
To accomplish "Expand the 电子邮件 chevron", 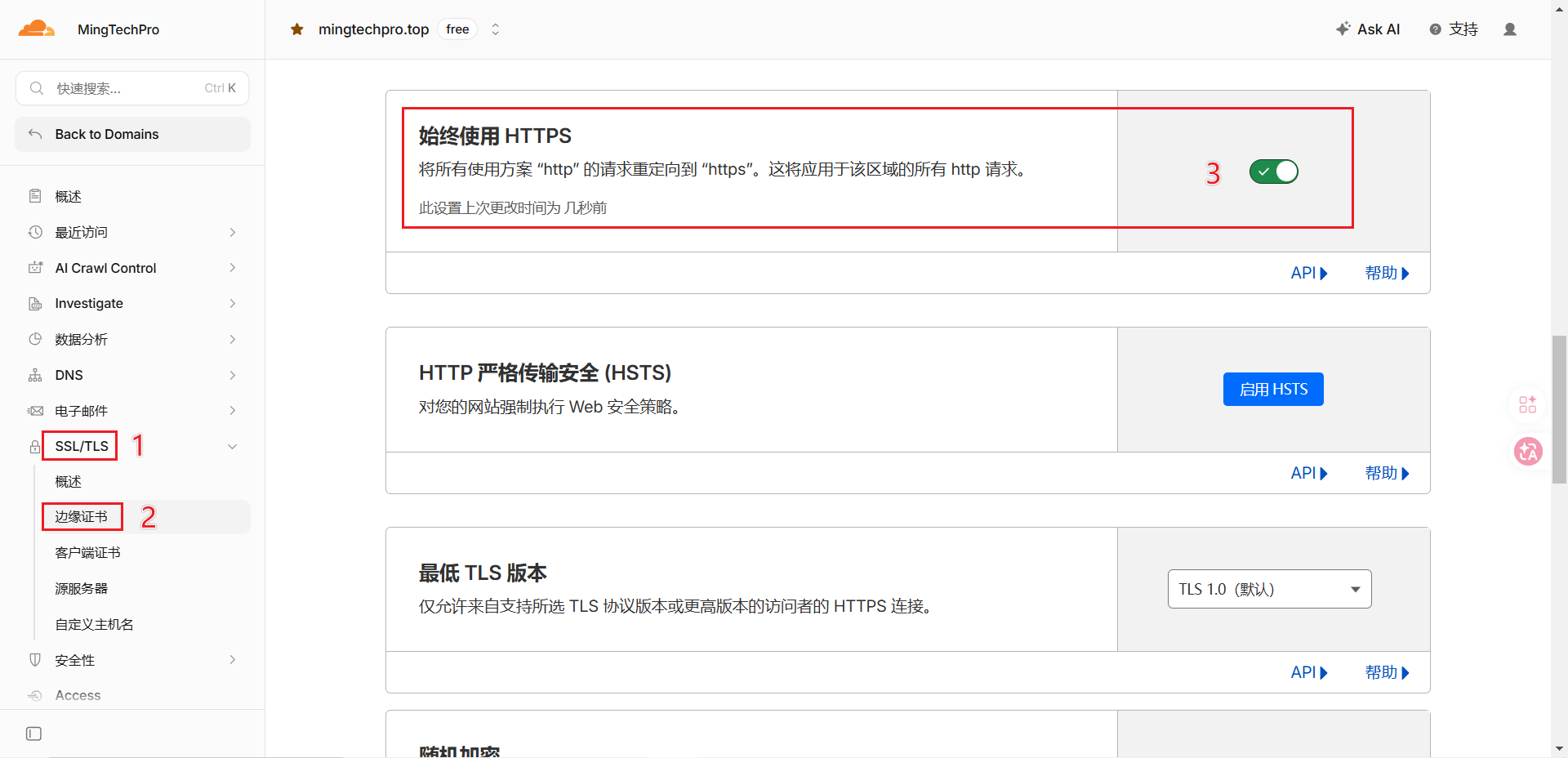I will 233,411.
